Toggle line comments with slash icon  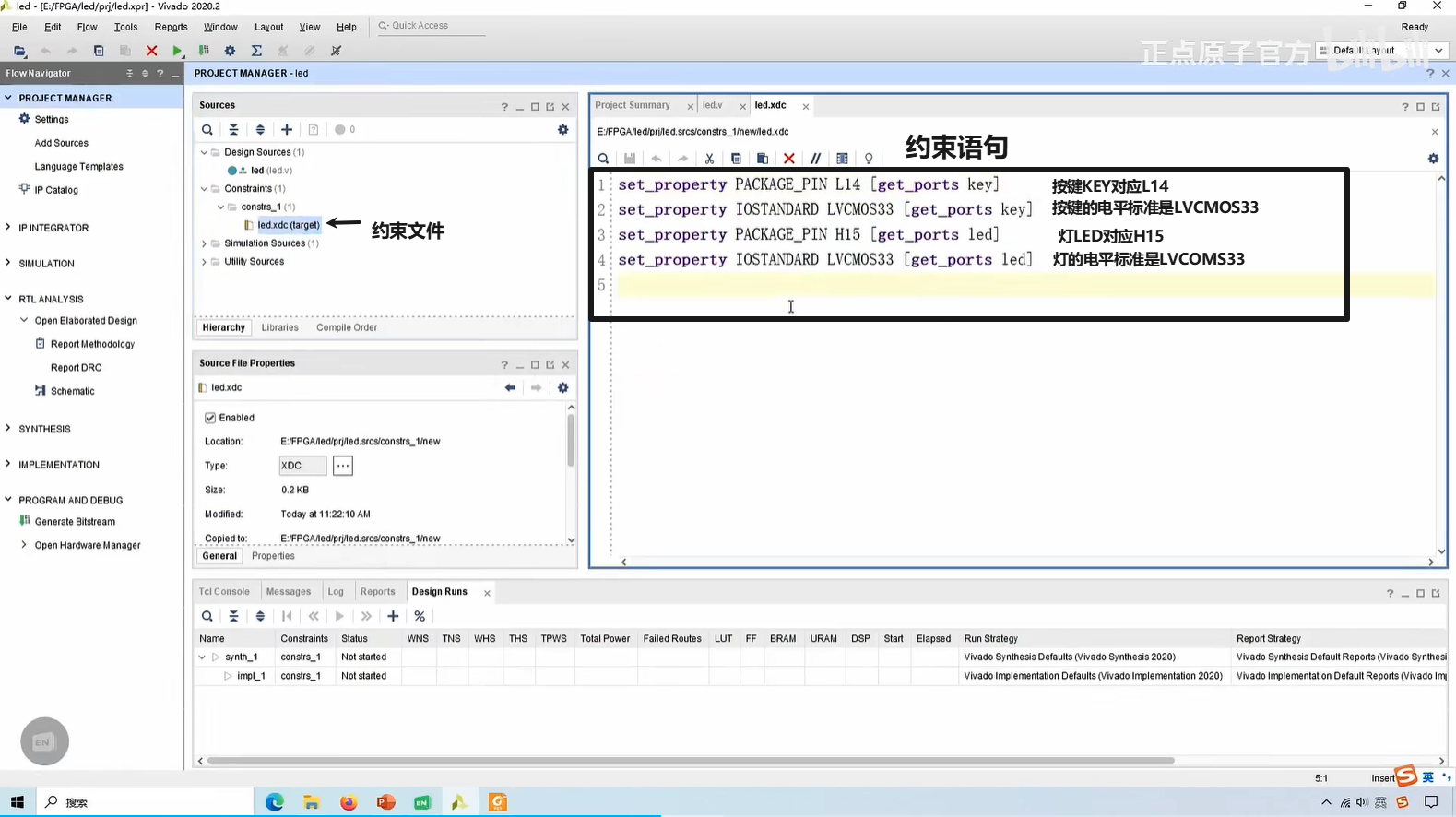tap(815, 159)
